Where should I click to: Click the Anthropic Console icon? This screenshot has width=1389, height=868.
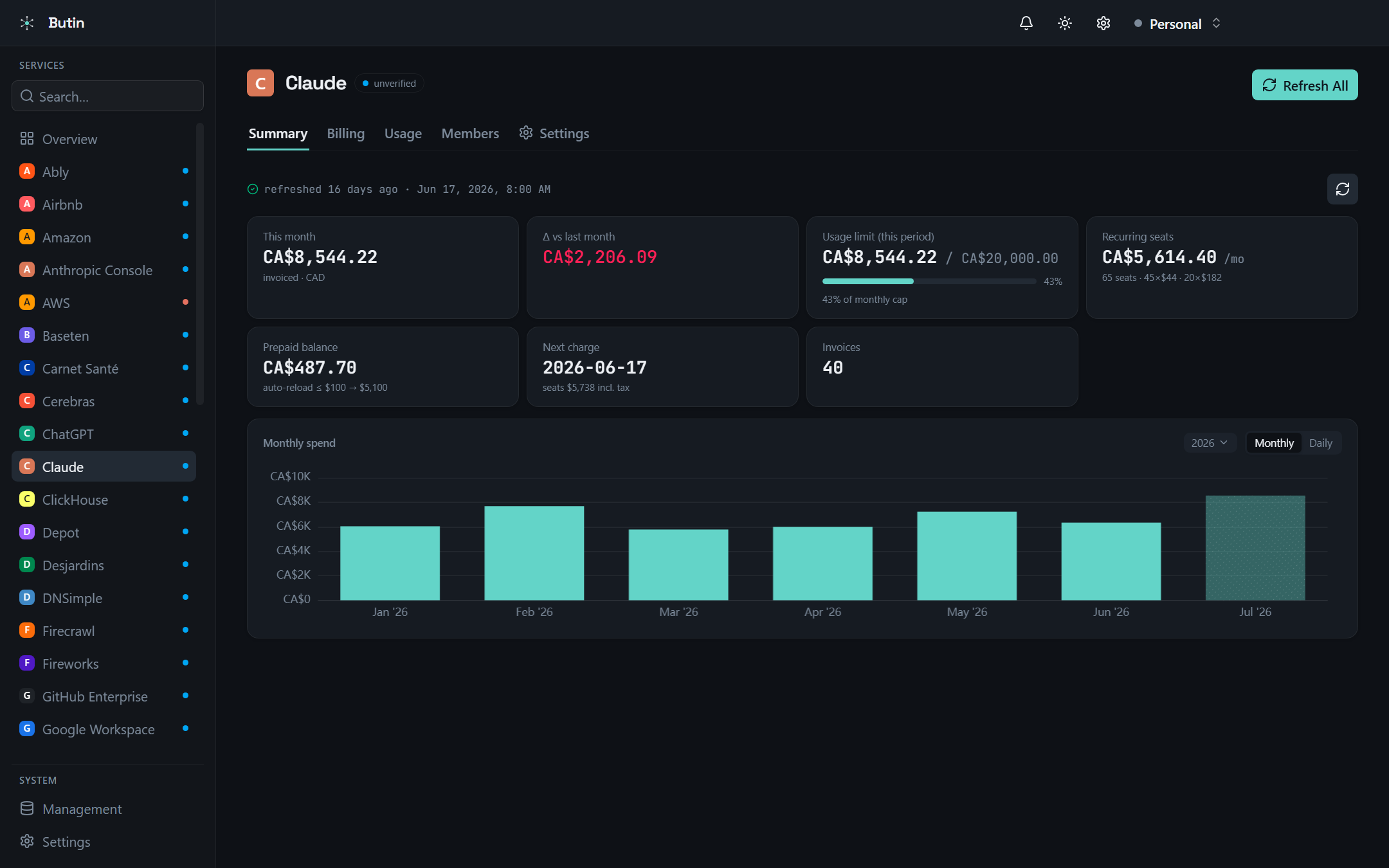(x=27, y=269)
